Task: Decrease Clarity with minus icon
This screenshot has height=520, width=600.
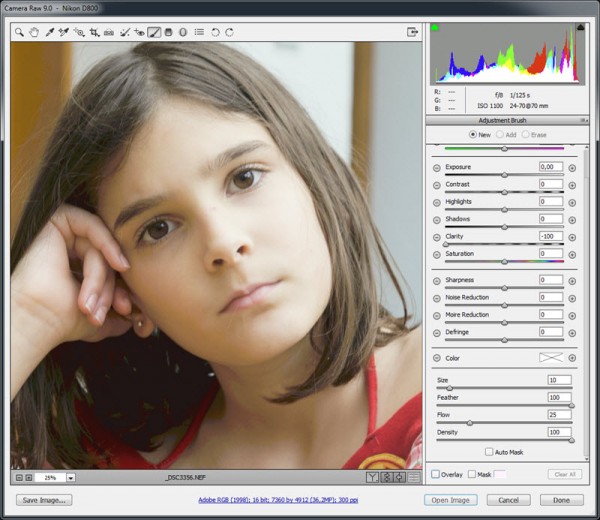Action: point(437,237)
